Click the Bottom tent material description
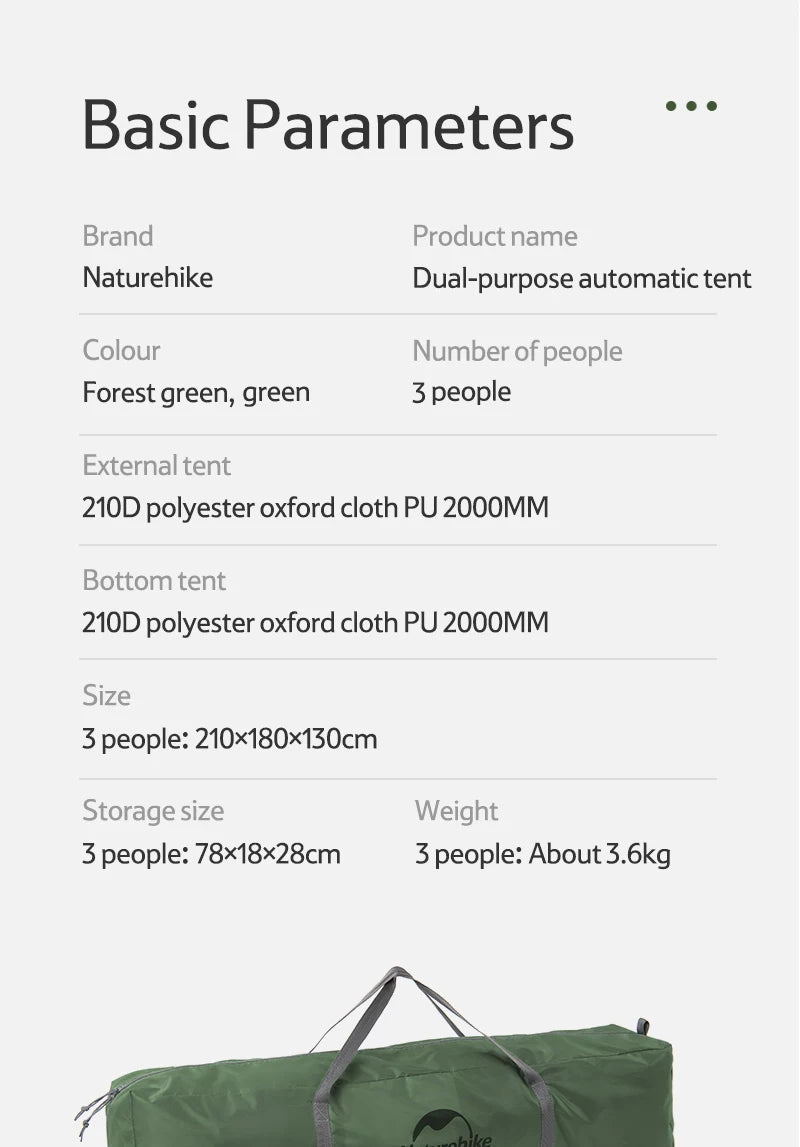Viewport: 800px width, 1147px height. click(x=315, y=622)
